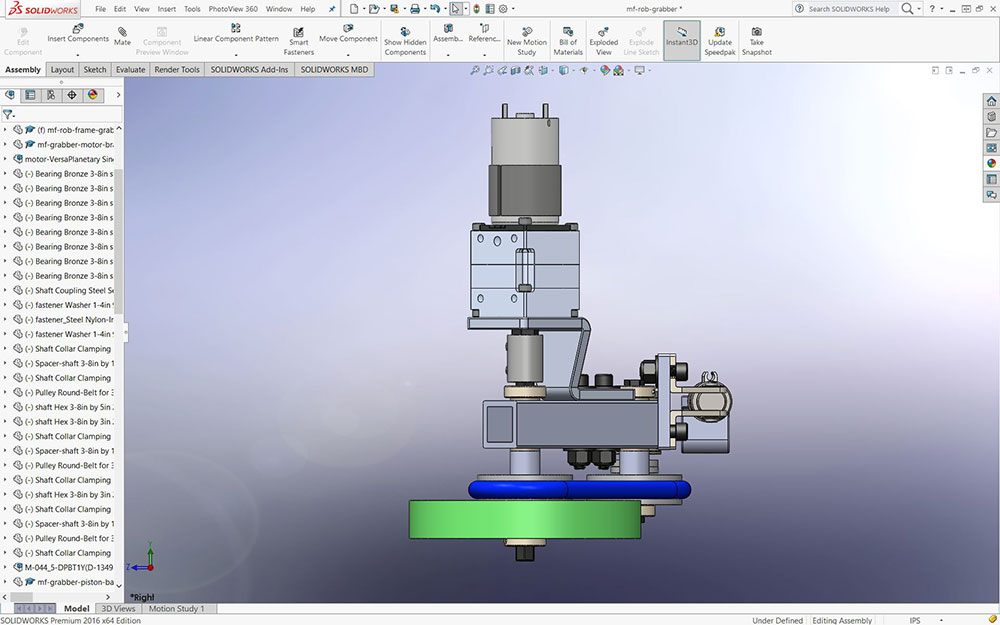The height and width of the screenshot is (625, 1000).
Task: Create a New Motion Study
Action: coord(527,38)
